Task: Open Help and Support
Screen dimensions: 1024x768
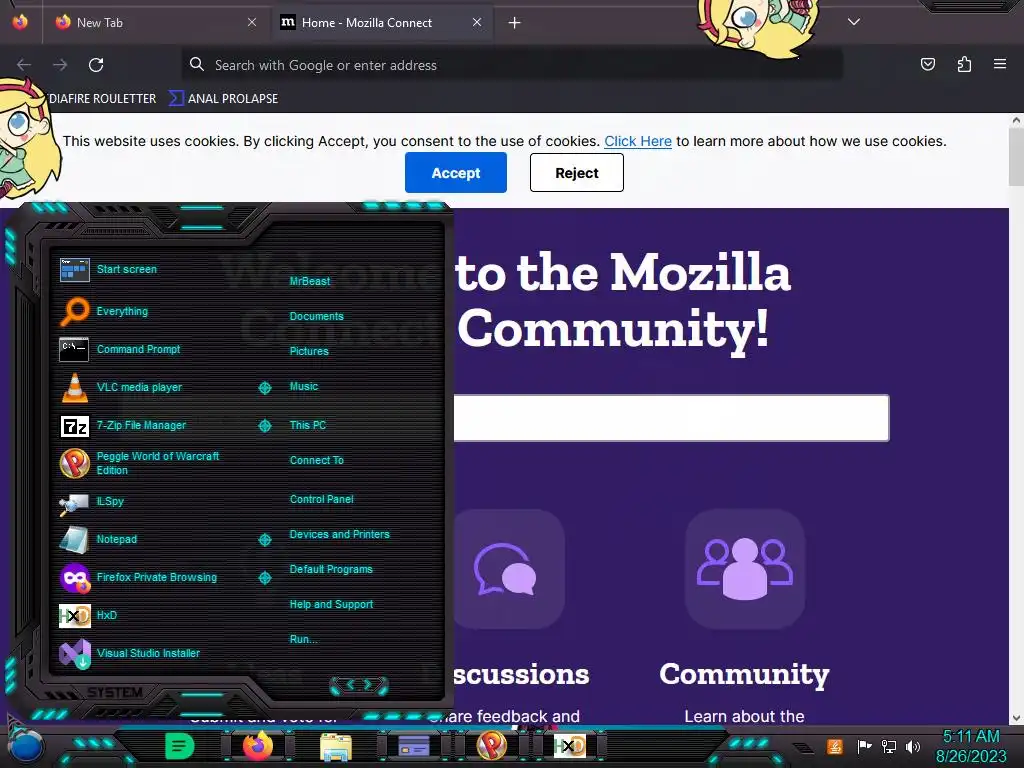Action: tap(331, 605)
